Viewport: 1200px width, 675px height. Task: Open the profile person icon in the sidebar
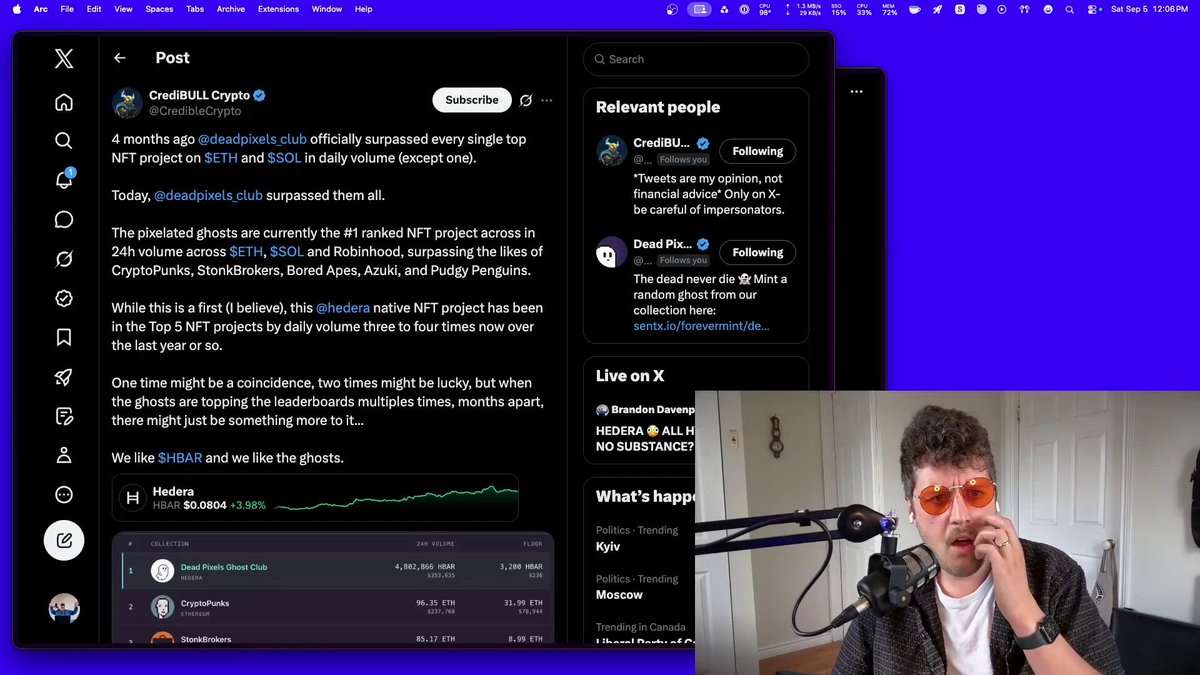click(64, 455)
